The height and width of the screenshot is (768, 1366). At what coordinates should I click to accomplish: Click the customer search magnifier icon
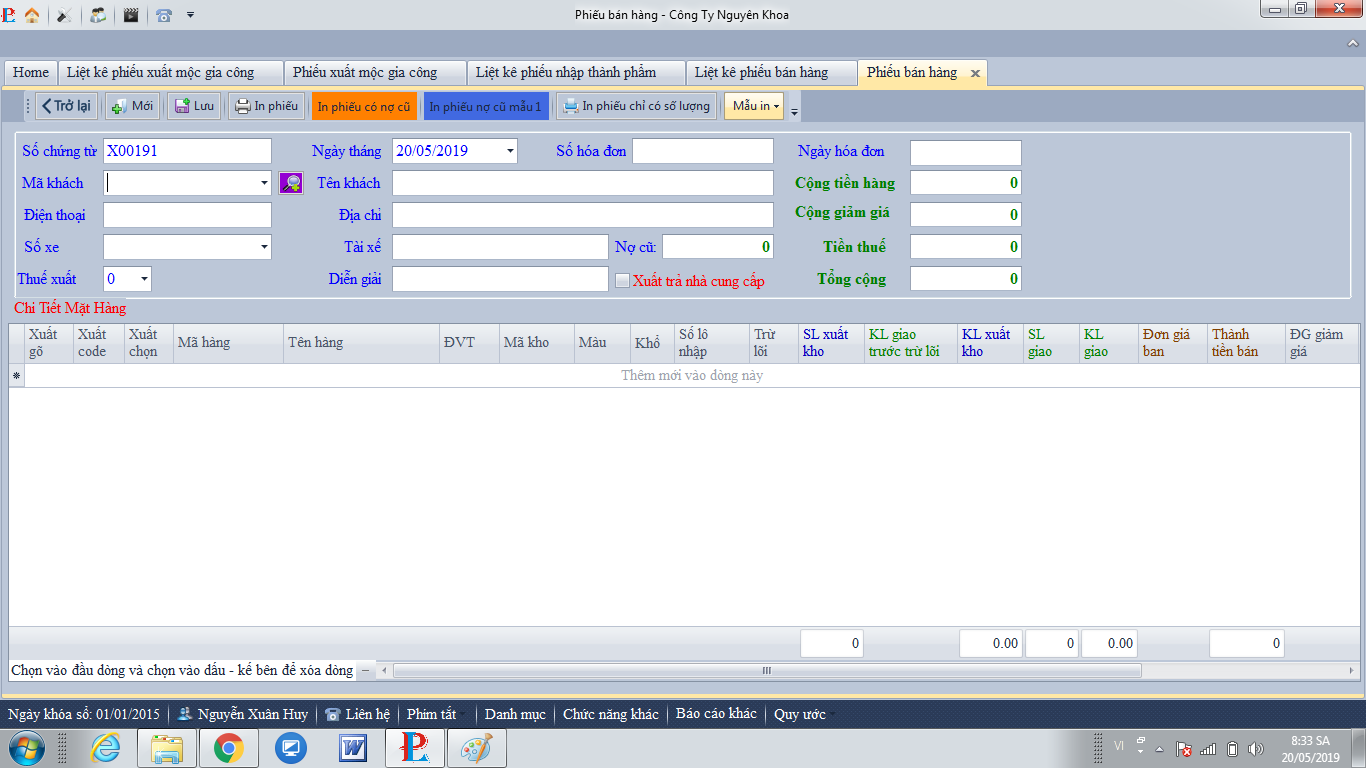pos(291,183)
